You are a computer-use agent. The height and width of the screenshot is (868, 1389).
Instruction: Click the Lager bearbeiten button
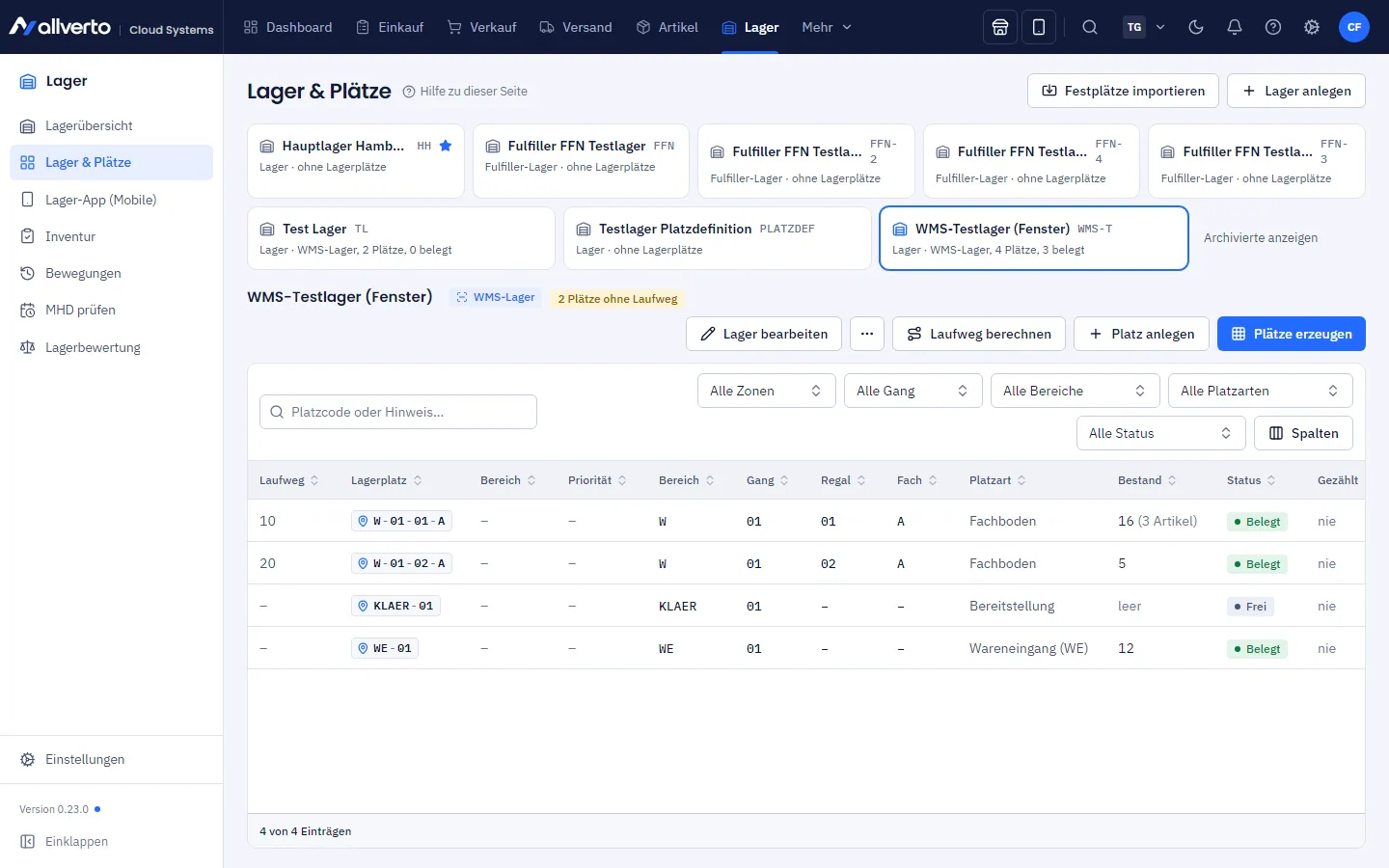[x=764, y=334]
